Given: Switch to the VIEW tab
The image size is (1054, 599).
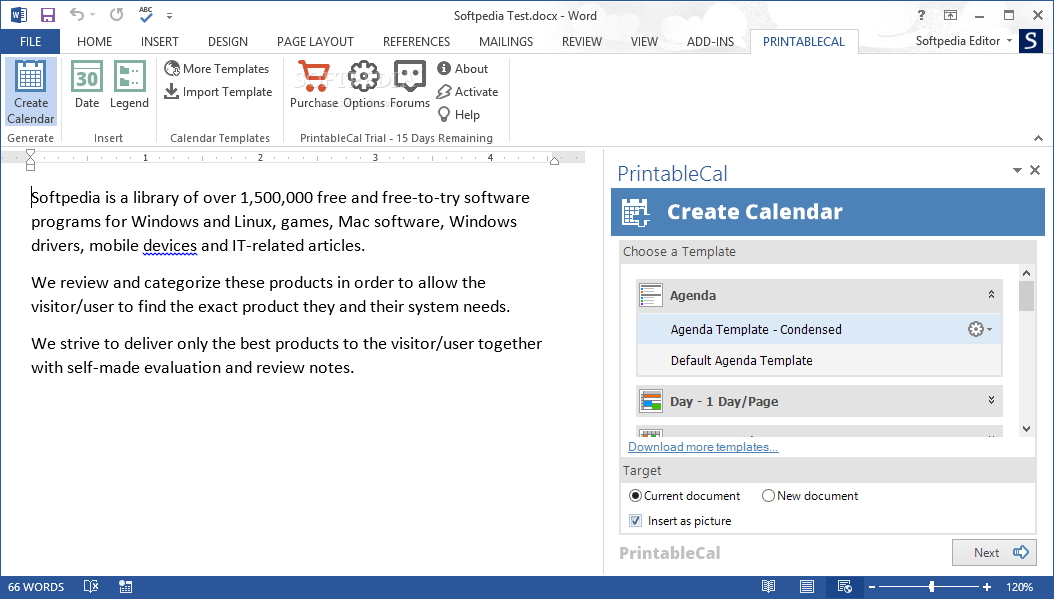Looking at the screenshot, I should tap(644, 42).
